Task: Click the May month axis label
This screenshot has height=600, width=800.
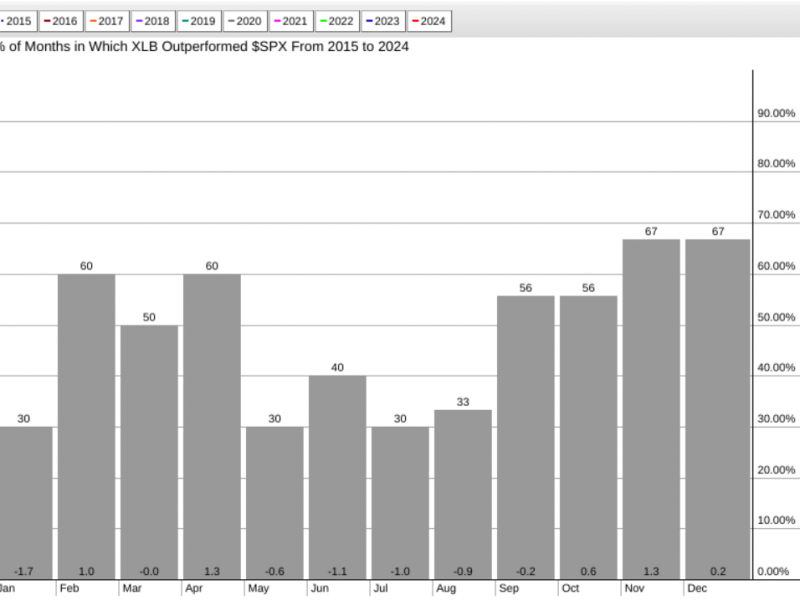Action: [x=258, y=588]
